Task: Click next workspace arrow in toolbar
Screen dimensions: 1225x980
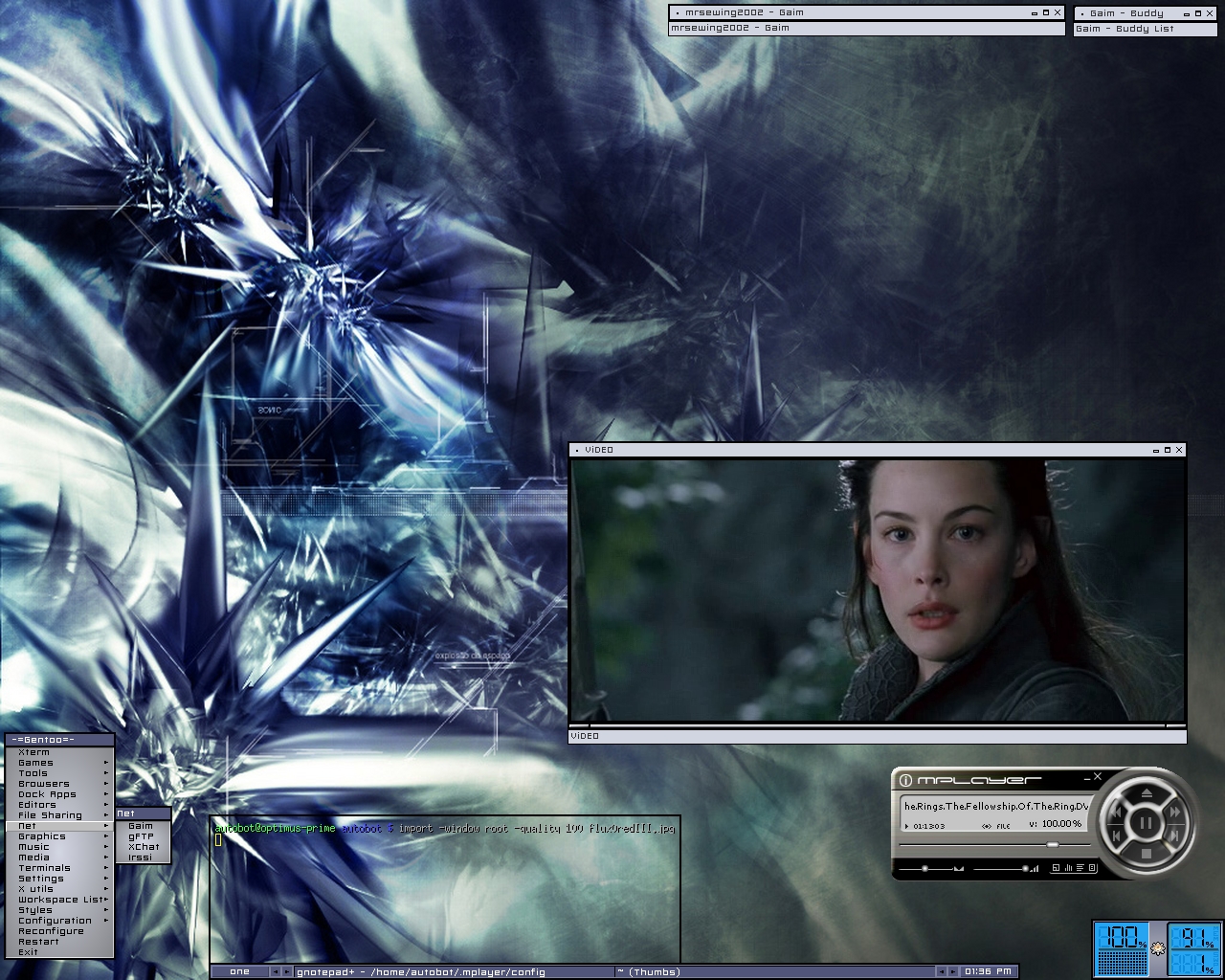Action: [287, 971]
